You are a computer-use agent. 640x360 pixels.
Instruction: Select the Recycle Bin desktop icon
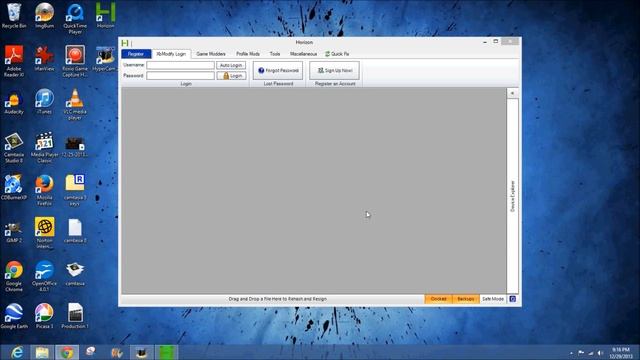coord(14,16)
